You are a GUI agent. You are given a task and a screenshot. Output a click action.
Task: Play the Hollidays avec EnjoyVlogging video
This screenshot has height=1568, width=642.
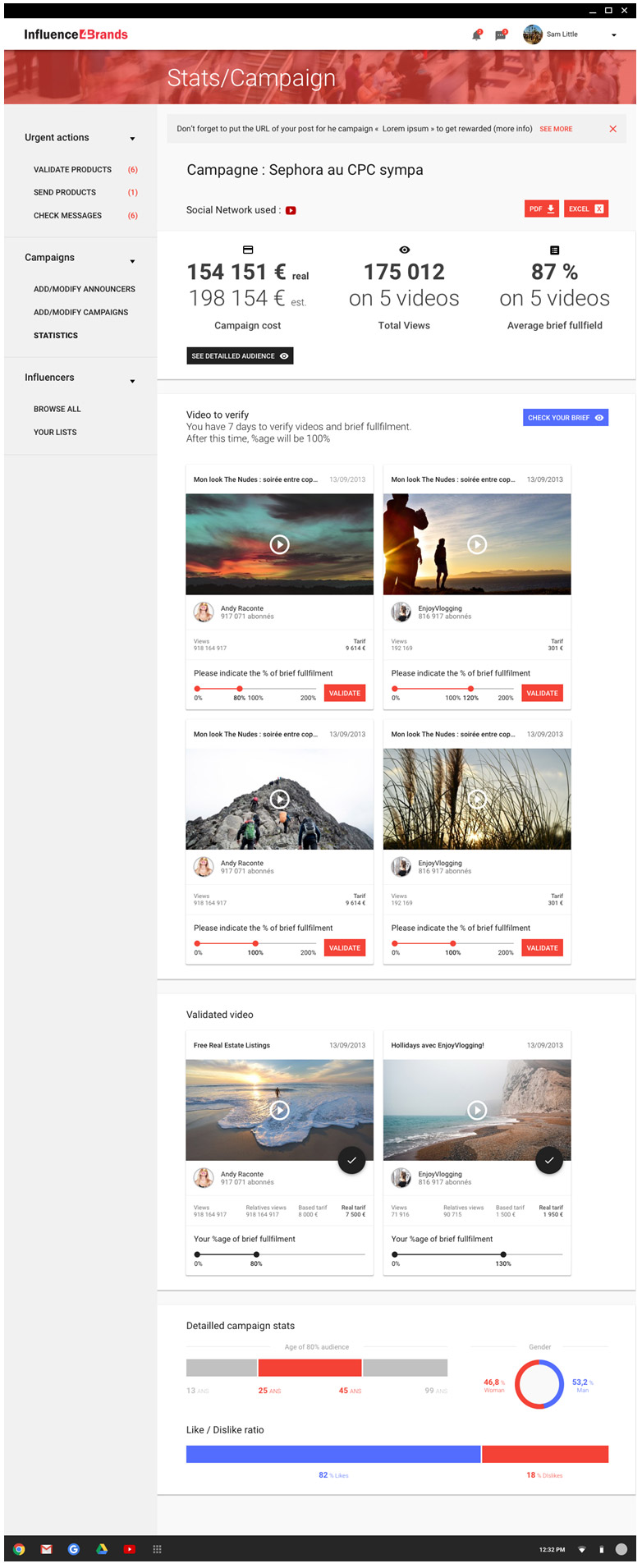point(477,1110)
